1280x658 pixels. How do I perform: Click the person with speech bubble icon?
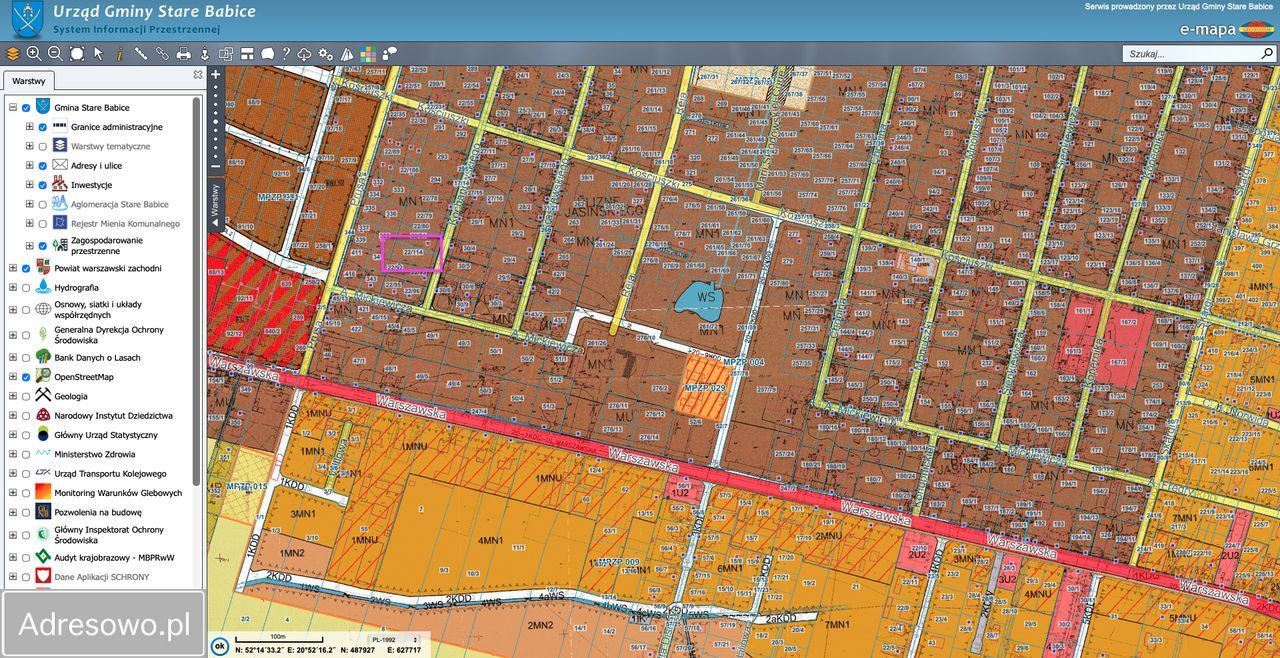click(390, 54)
